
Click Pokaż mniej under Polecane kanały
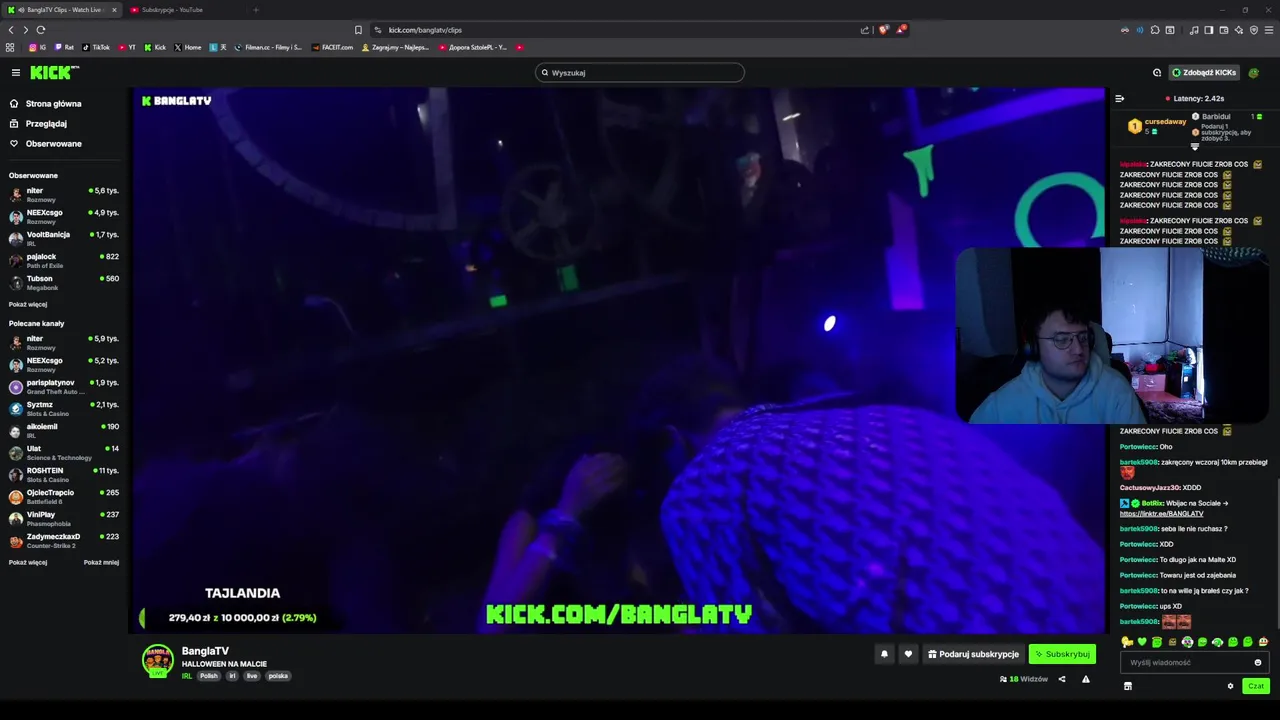coord(101,562)
